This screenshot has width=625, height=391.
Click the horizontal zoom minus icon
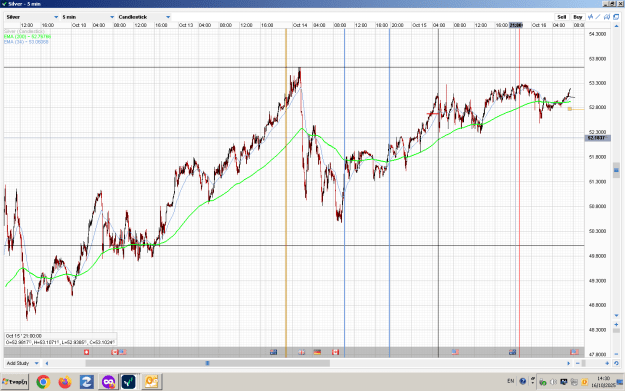[x=578, y=363]
